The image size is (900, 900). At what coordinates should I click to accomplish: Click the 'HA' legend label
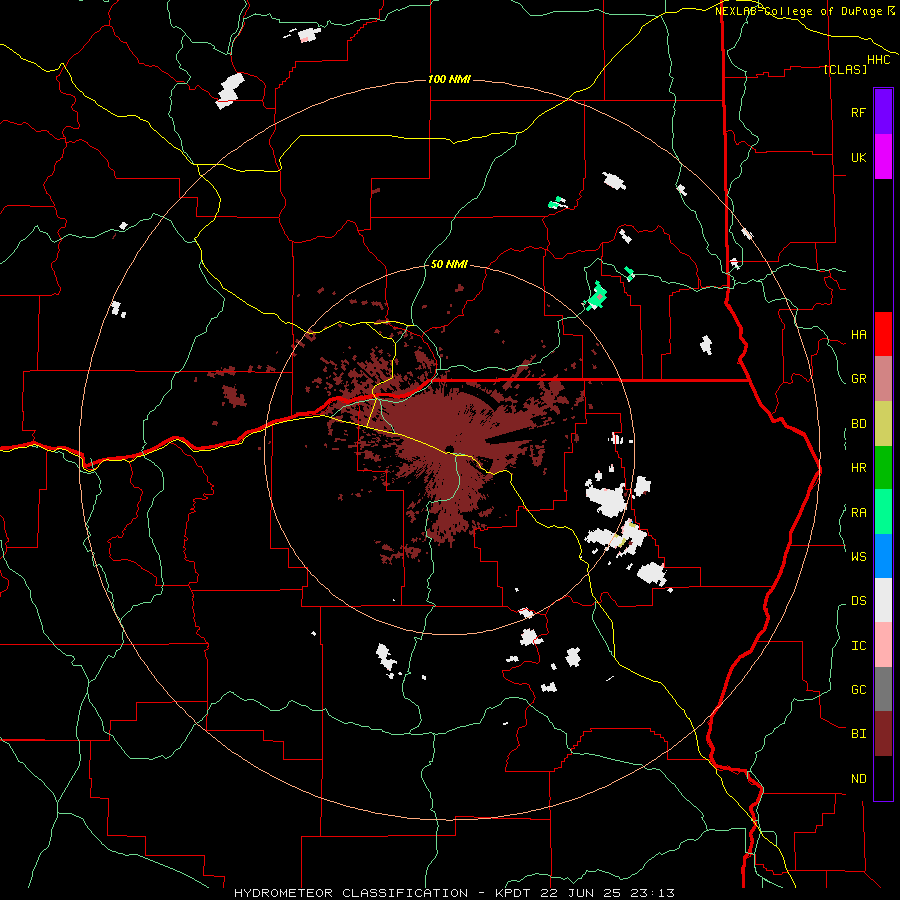[x=858, y=335]
